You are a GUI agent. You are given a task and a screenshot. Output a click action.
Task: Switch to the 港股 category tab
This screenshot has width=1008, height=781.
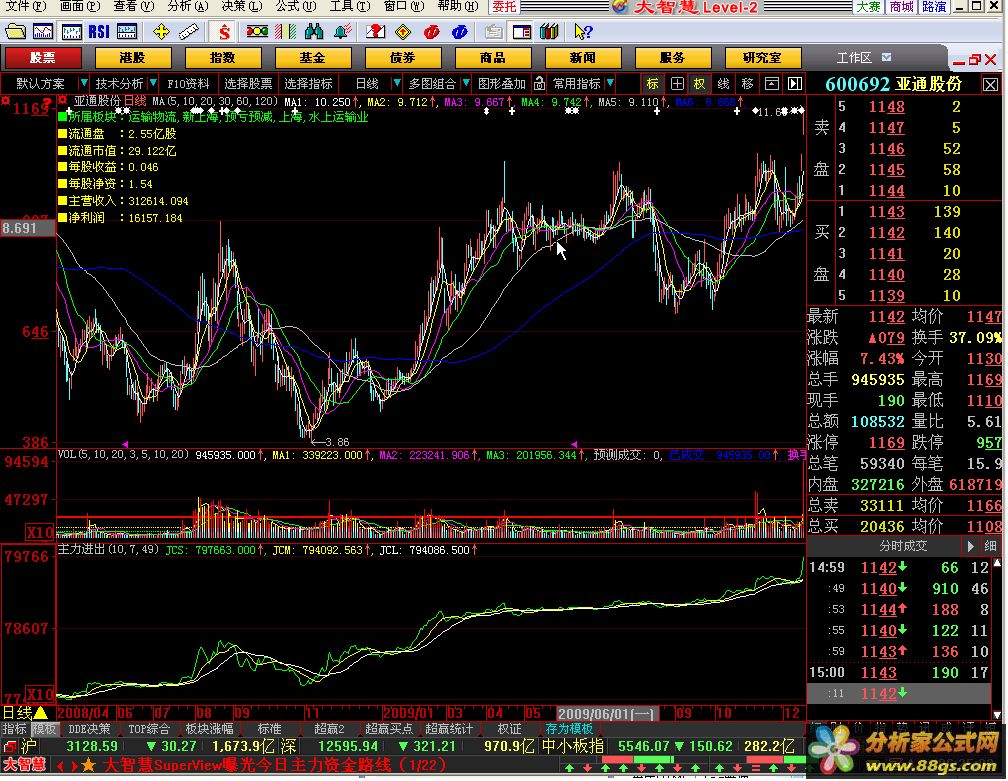pyautogui.click(x=133, y=58)
